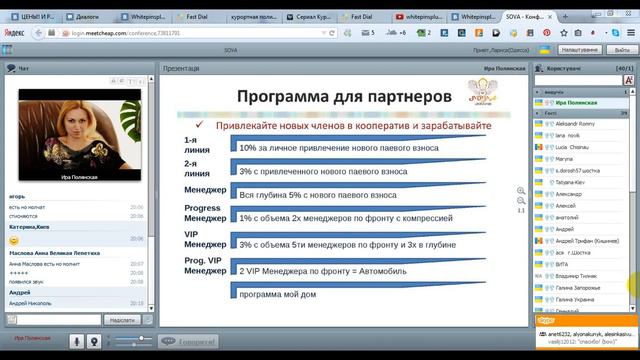Viewport: 640px width, 360px height.
Task: Click the smiley icon right of Надіслати
Action: pos(148,320)
